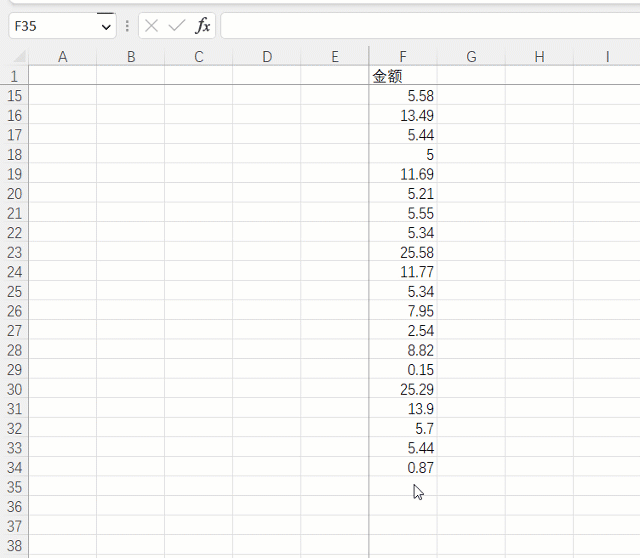Select row 35 header
The height and width of the screenshot is (558, 640).
14,487
